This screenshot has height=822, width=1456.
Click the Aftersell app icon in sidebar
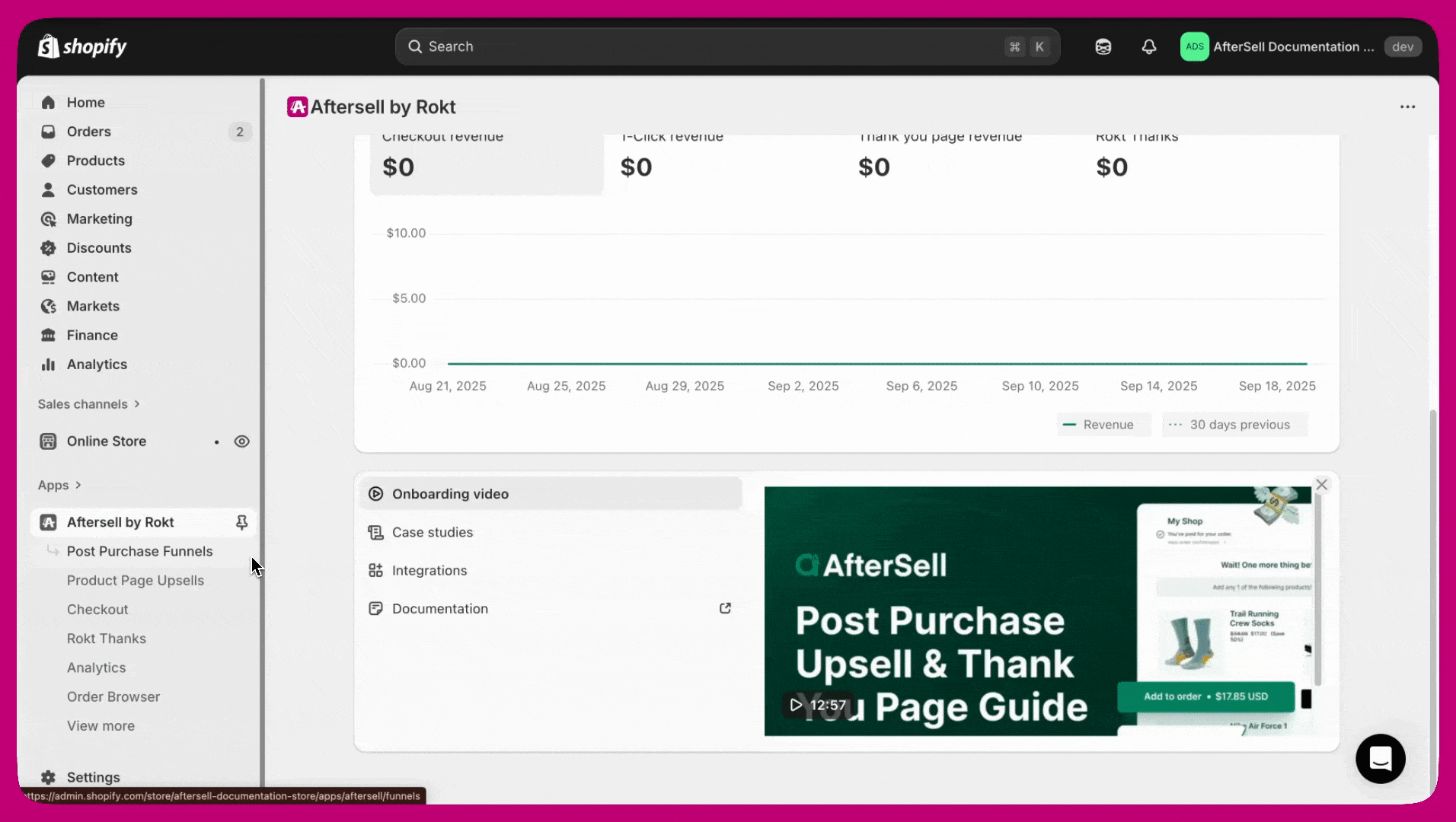tap(48, 522)
